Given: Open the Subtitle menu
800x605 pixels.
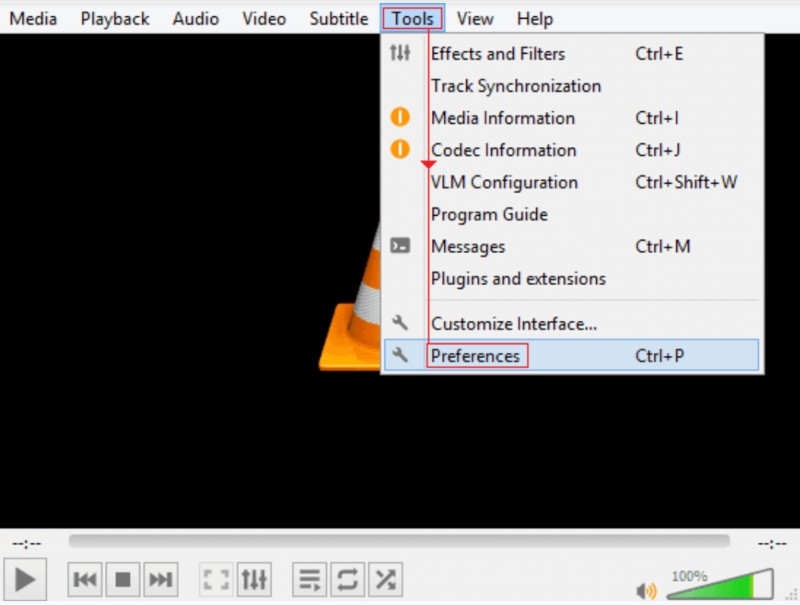Looking at the screenshot, I should pos(338,18).
